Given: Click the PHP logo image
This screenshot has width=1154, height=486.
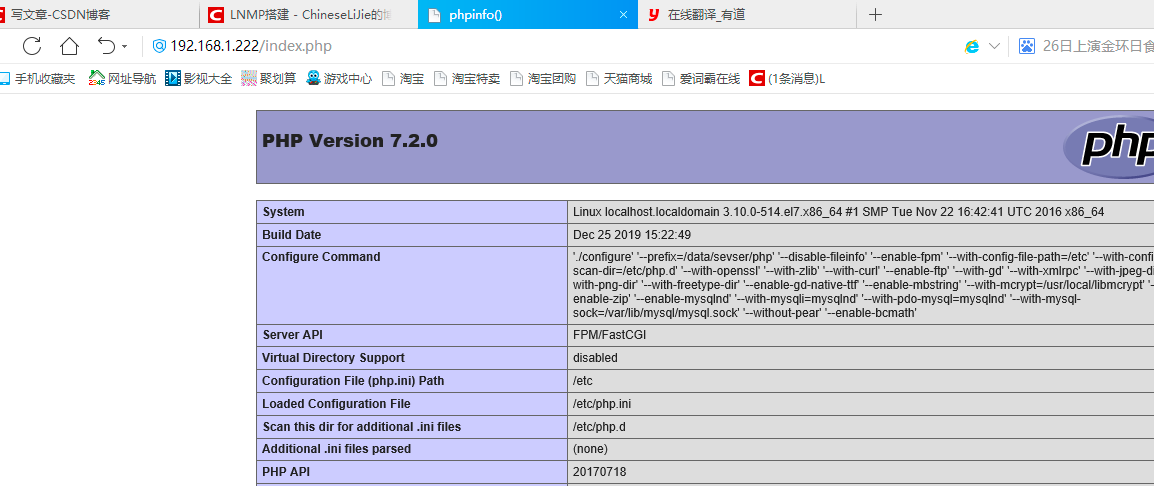Looking at the screenshot, I should tap(1108, 147).
